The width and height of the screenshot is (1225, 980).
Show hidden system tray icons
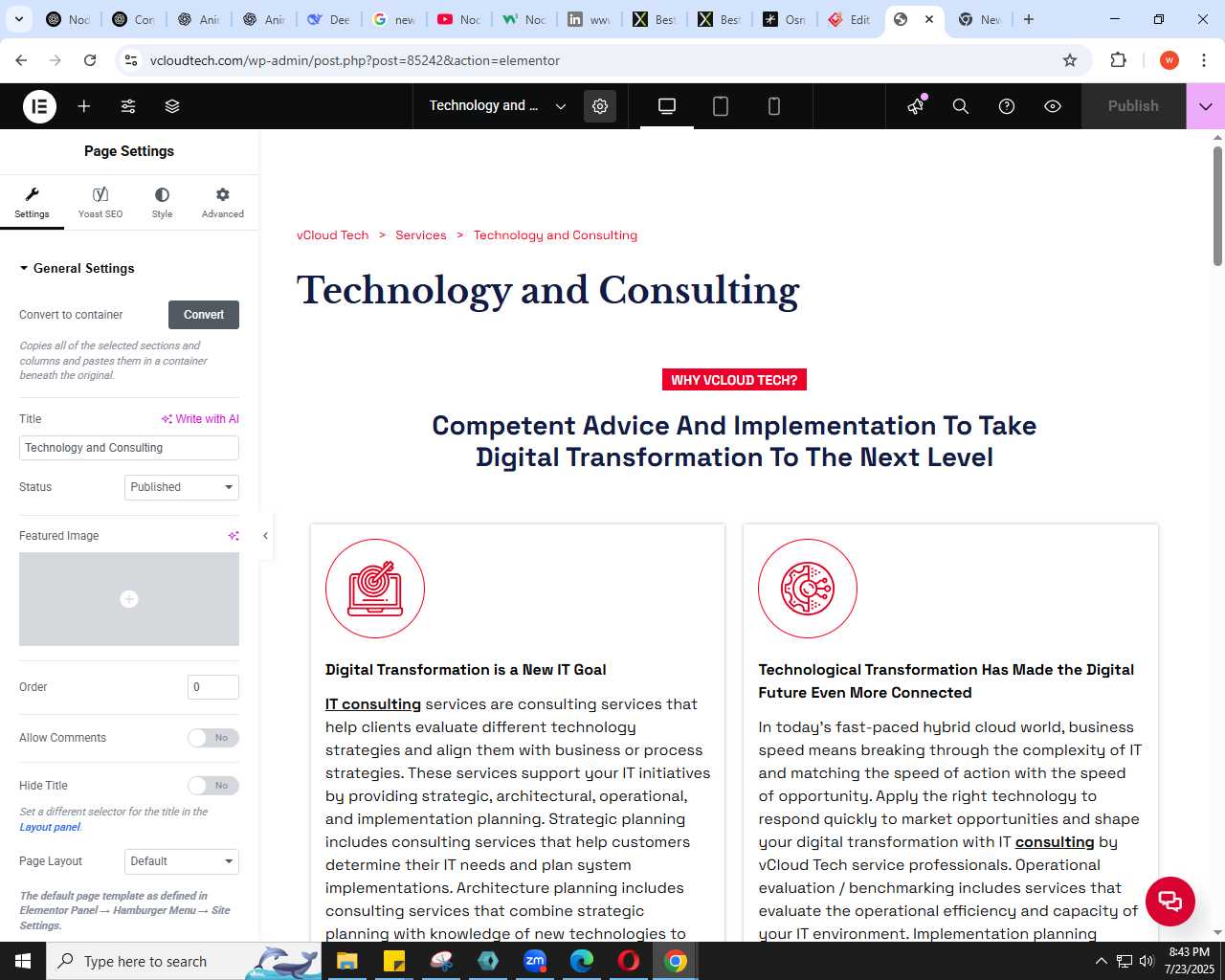(1101, 961)
